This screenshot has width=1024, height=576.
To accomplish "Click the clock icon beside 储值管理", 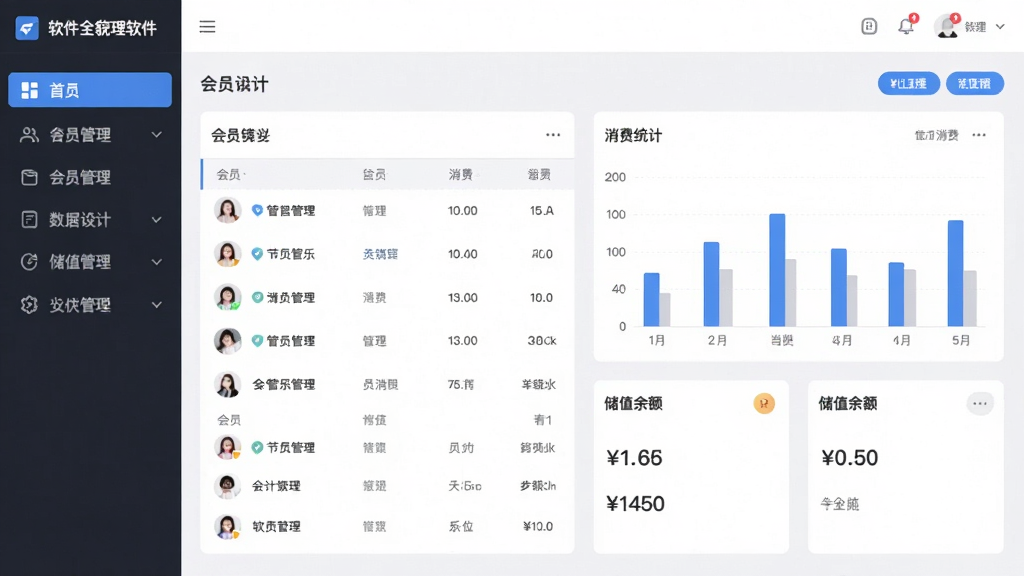I will (29, 262).
